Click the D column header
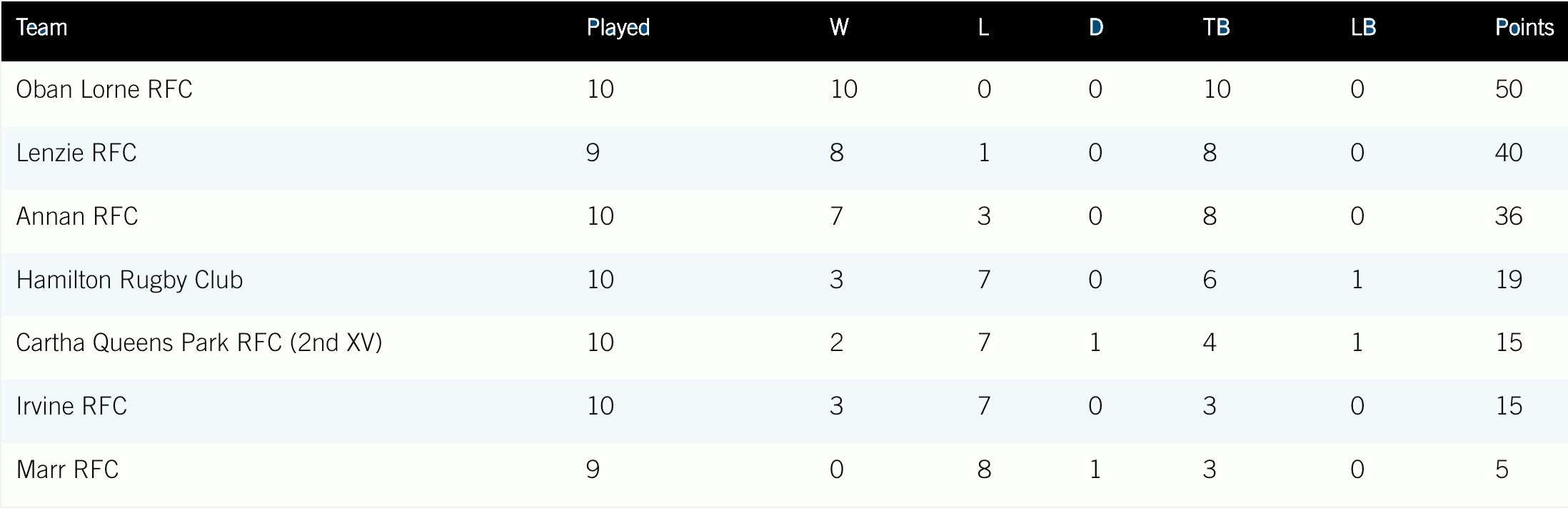Image resolution: width=1568 pixels, height=508 pixels. point(1095,28)
